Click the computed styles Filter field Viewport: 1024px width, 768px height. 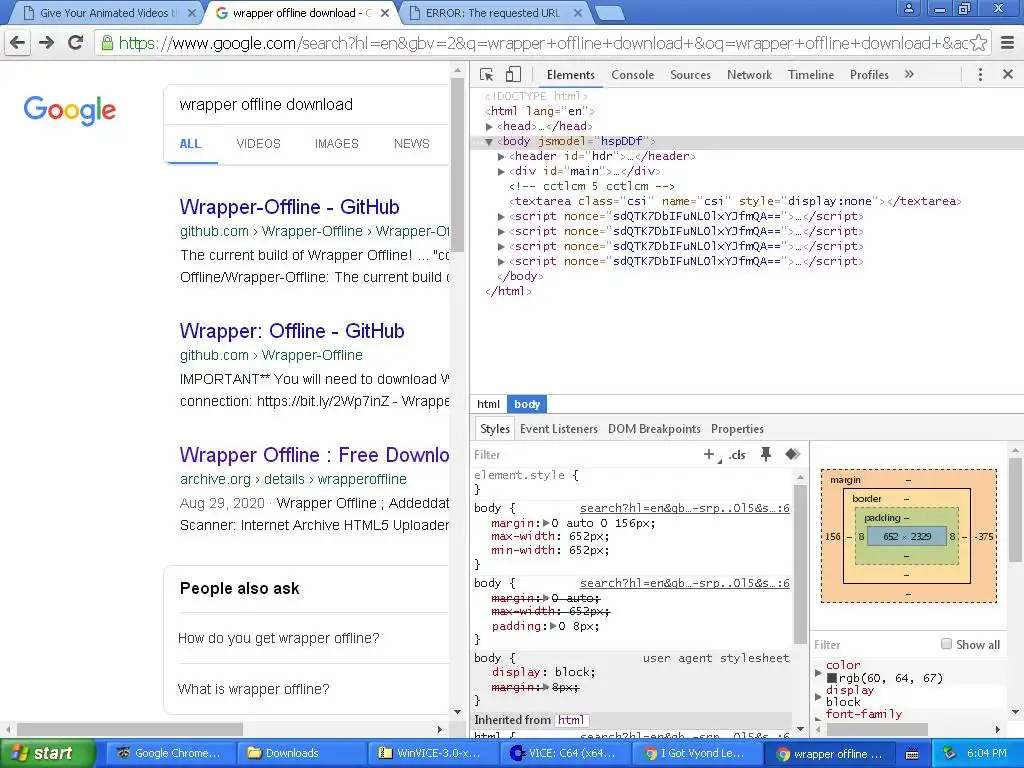(874, 645)
